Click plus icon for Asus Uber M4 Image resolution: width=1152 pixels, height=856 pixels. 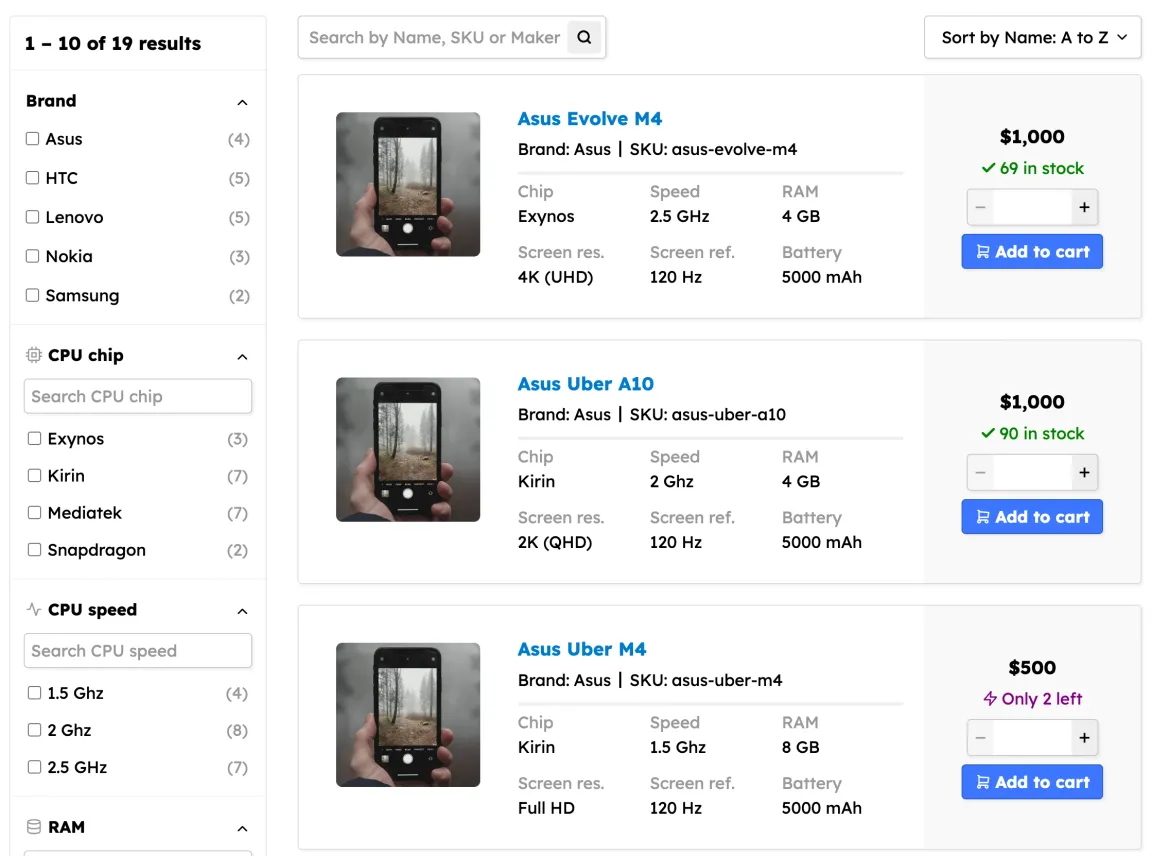1084,738
